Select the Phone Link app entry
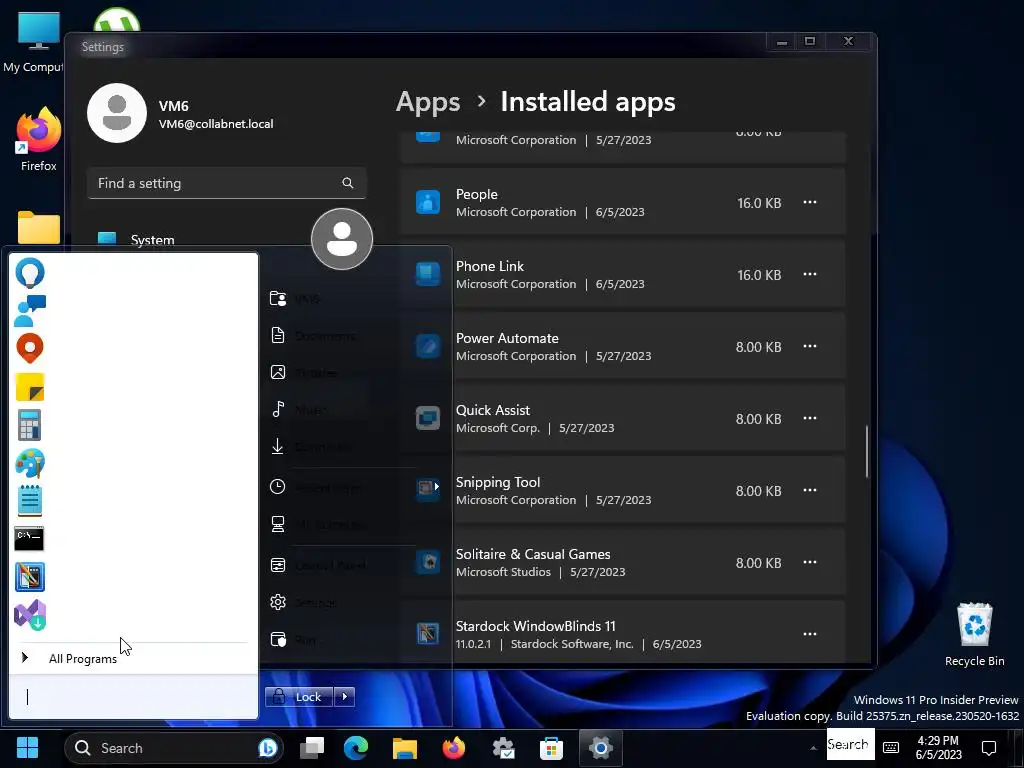Screen dimensions: 1024x768 click(622, 274)
